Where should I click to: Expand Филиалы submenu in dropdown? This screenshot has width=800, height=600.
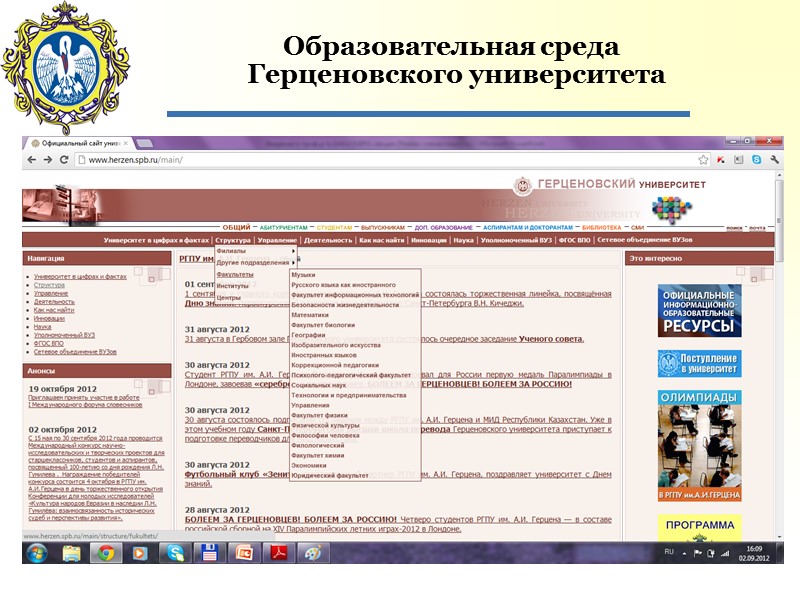pyautogui.click(x=255, y=251)
